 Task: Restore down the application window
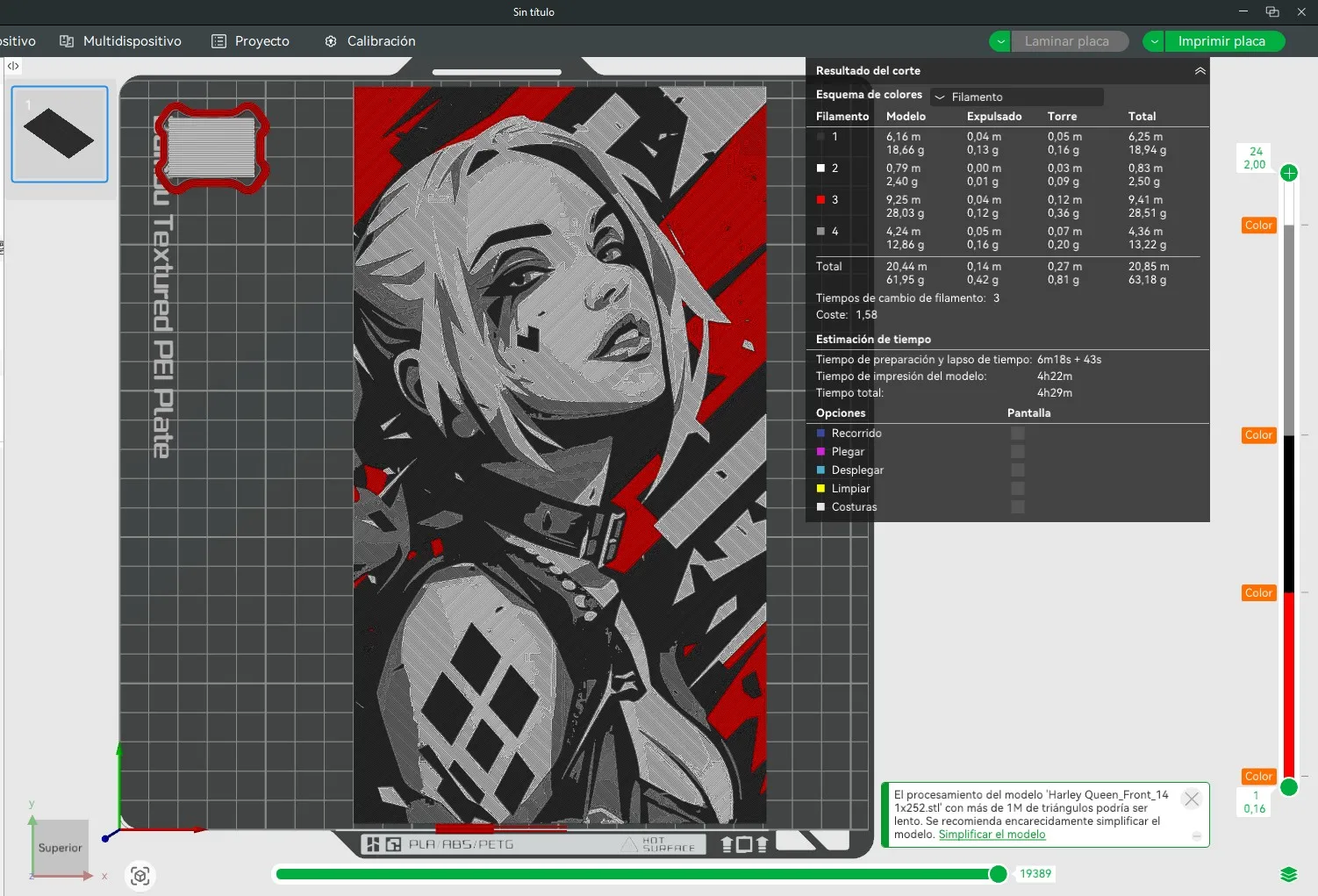pos(1272,11)
